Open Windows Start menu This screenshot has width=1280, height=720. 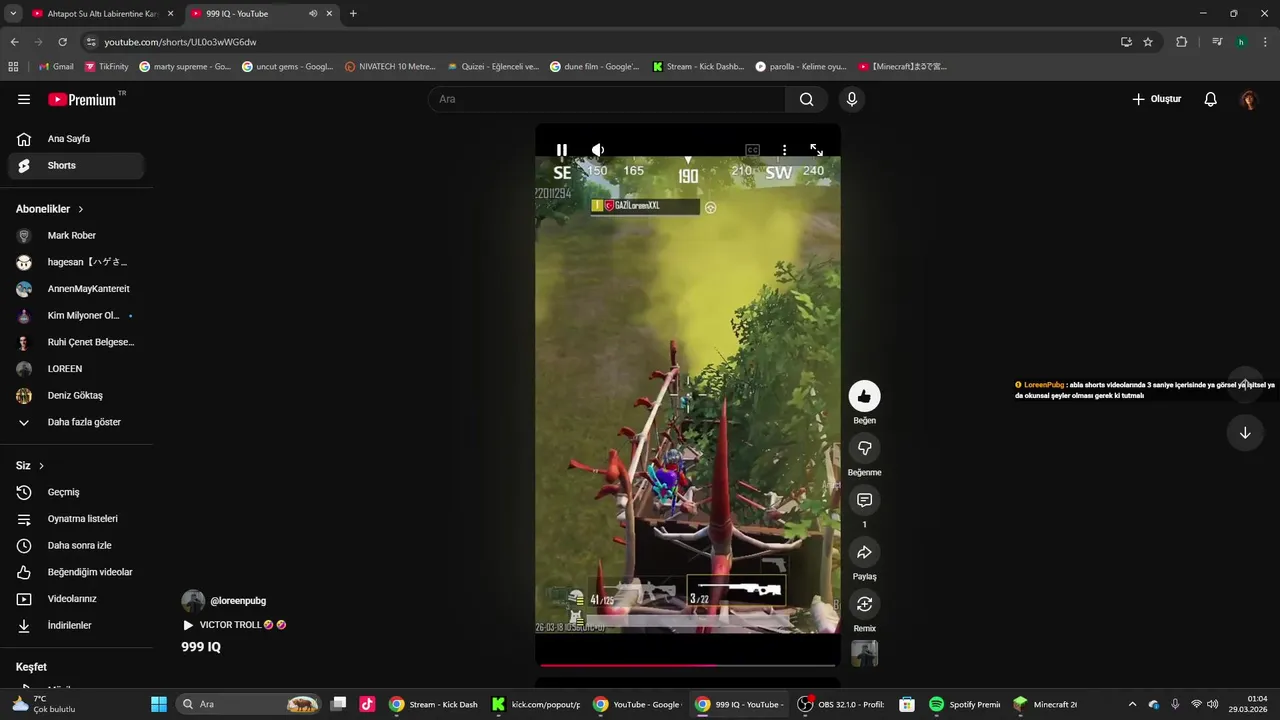click(159, 704)
